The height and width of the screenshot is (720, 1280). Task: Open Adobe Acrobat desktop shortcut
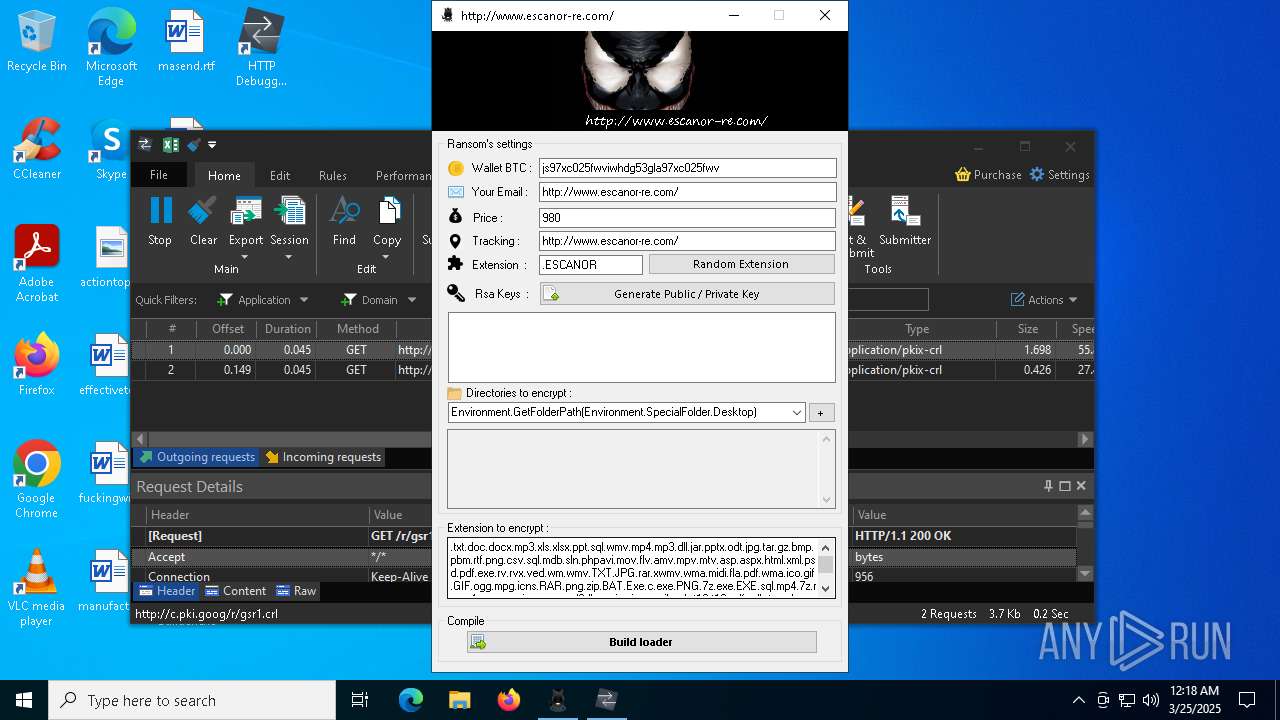(37, 263)
